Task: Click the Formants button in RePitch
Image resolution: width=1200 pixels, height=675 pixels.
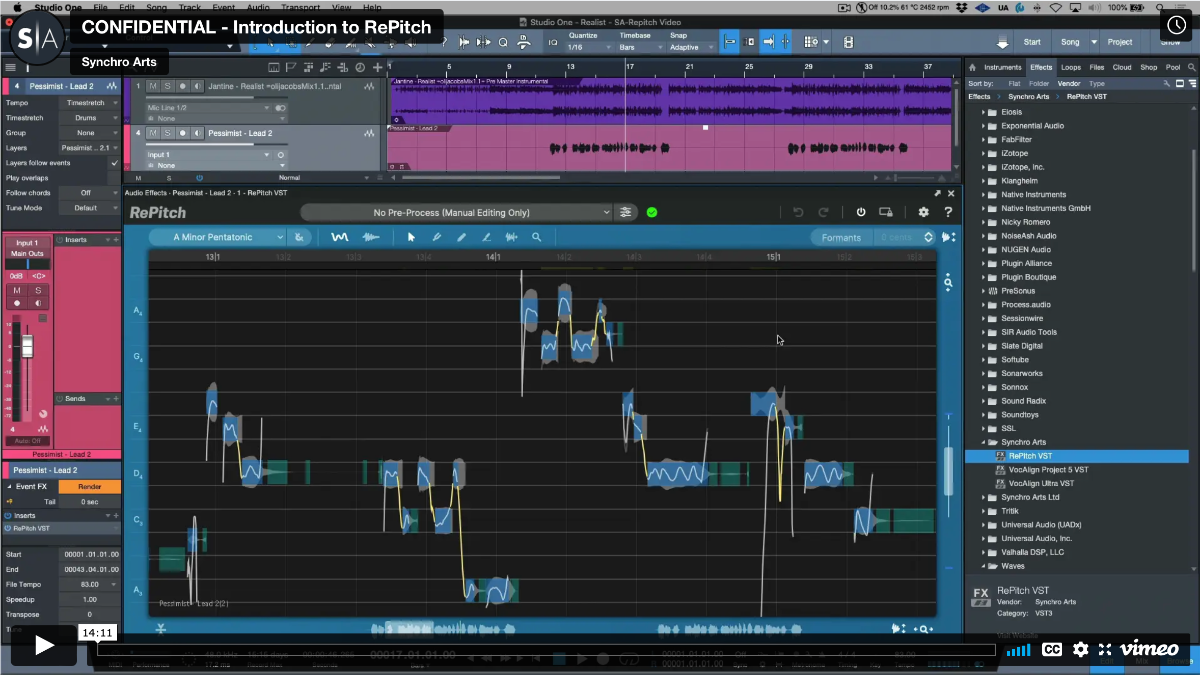Action: point(841,237)
